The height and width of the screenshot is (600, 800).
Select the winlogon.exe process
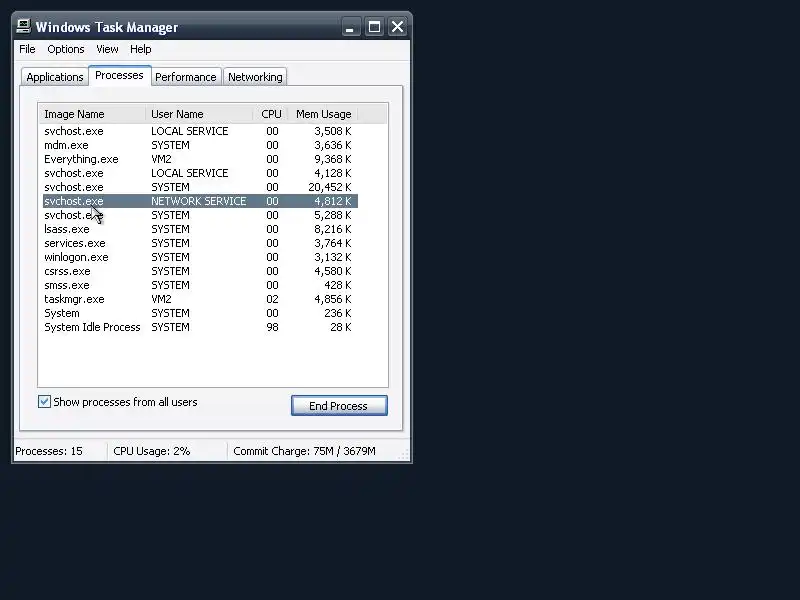click(200, 257)
